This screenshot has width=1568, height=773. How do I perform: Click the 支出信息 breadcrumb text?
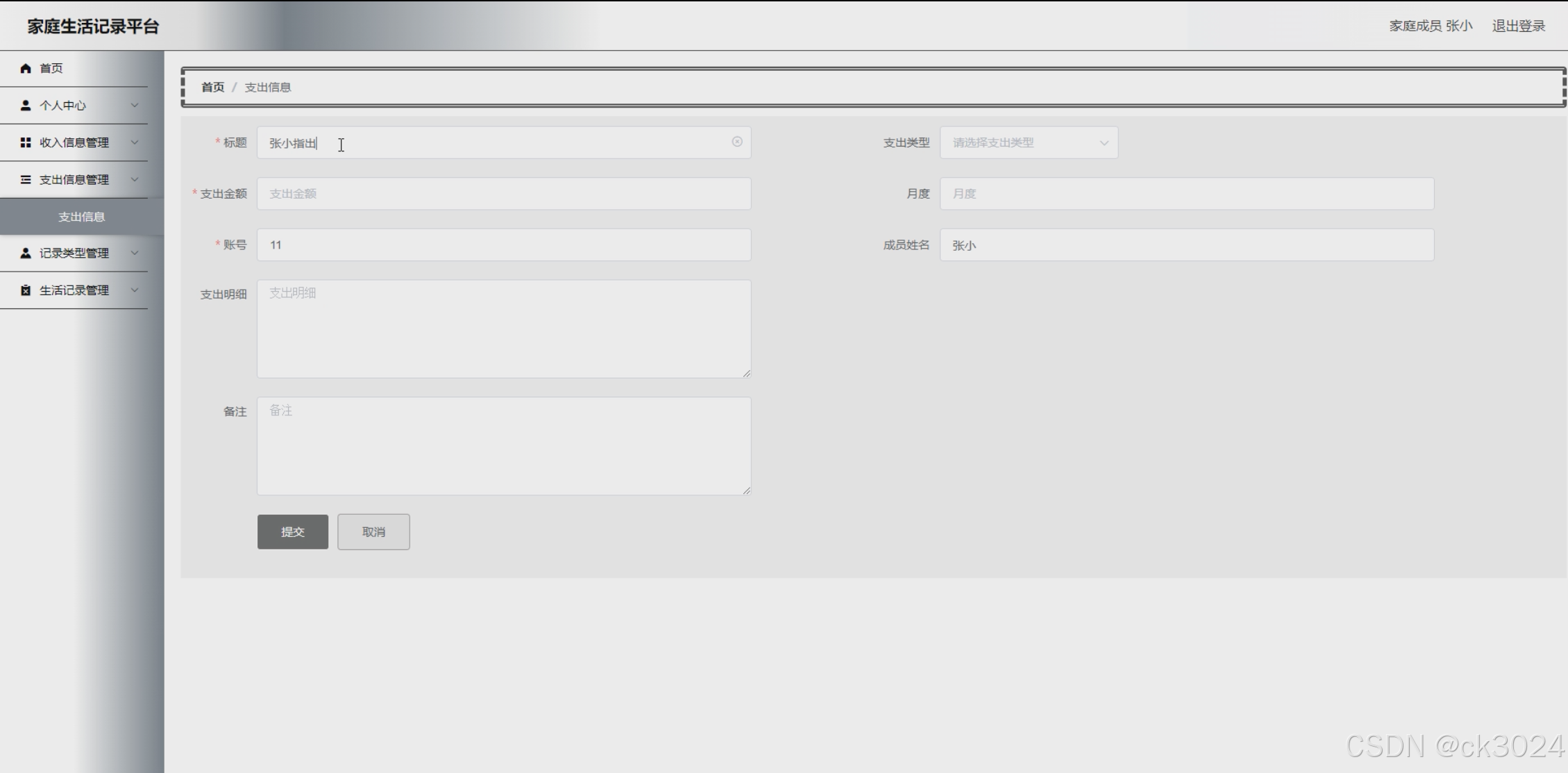[x=268, y=87]
